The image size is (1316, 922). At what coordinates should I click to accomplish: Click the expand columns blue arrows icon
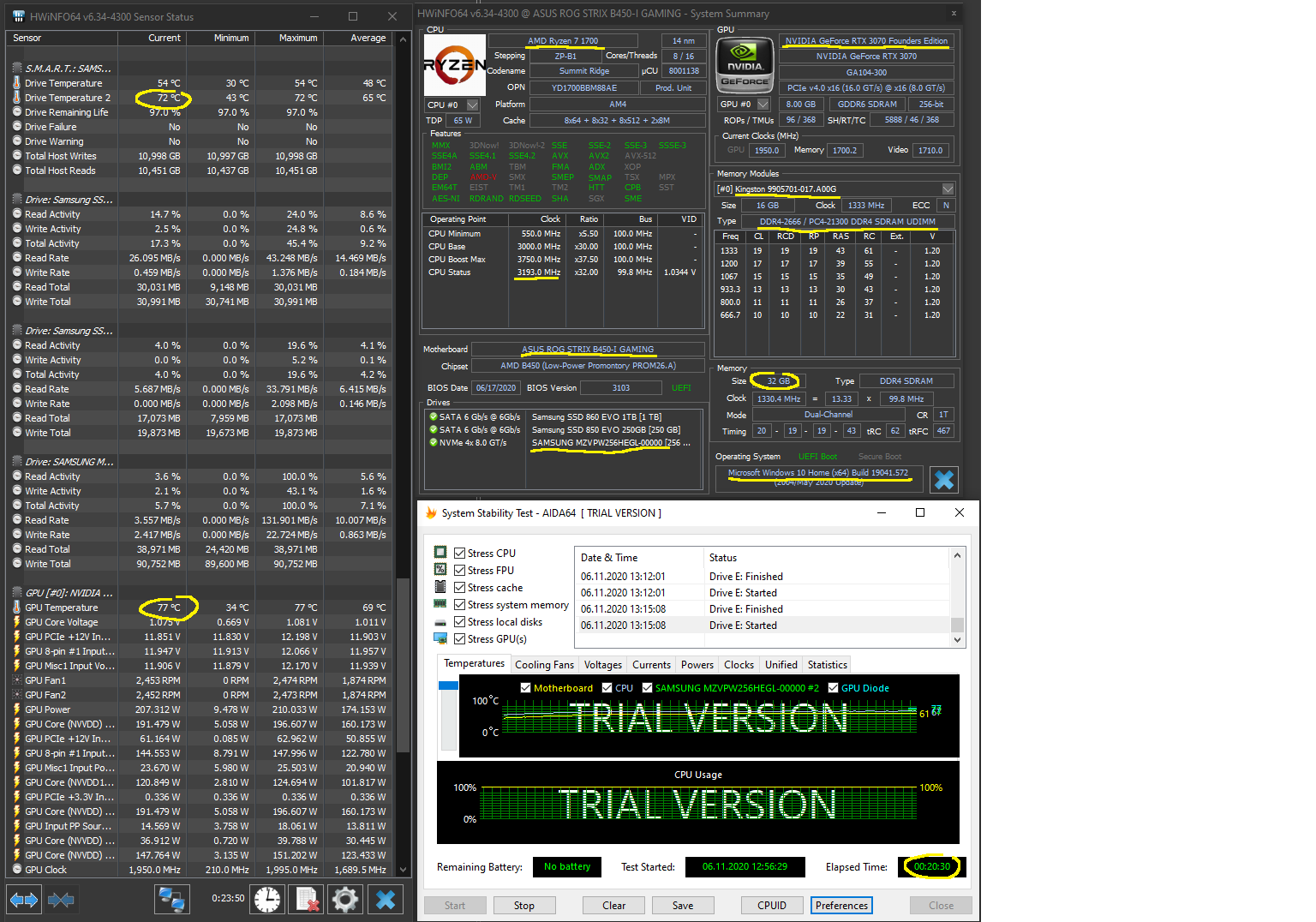coord(23,900)
